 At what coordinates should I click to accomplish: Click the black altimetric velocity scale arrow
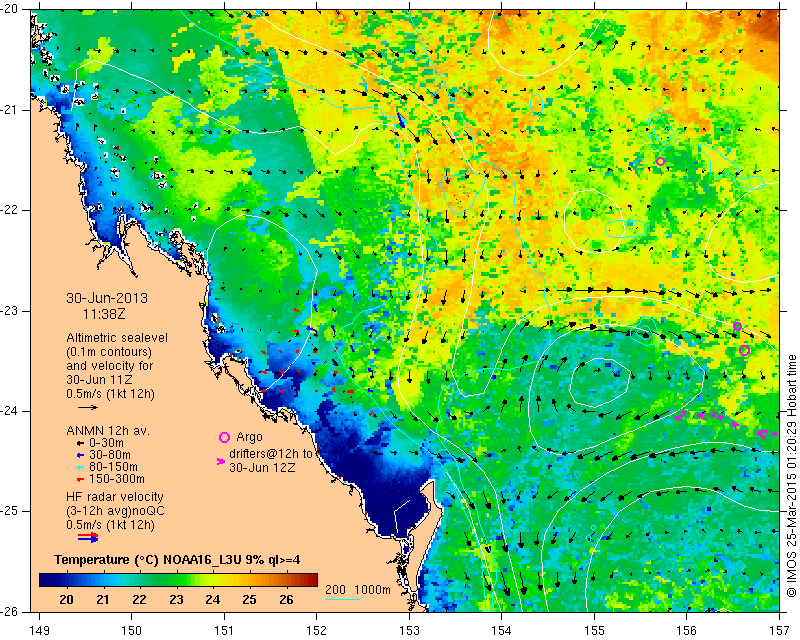click(88, 407)
